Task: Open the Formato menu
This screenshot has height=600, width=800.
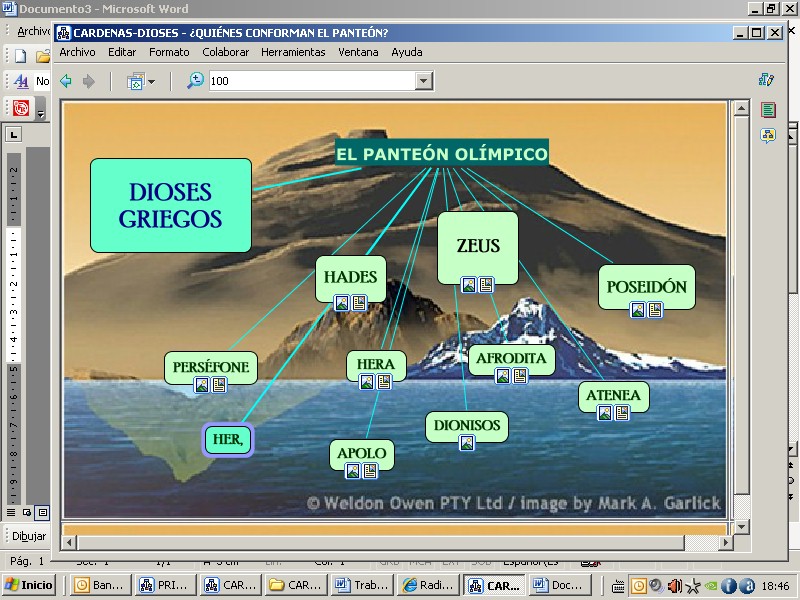Action: pos(169,52)
